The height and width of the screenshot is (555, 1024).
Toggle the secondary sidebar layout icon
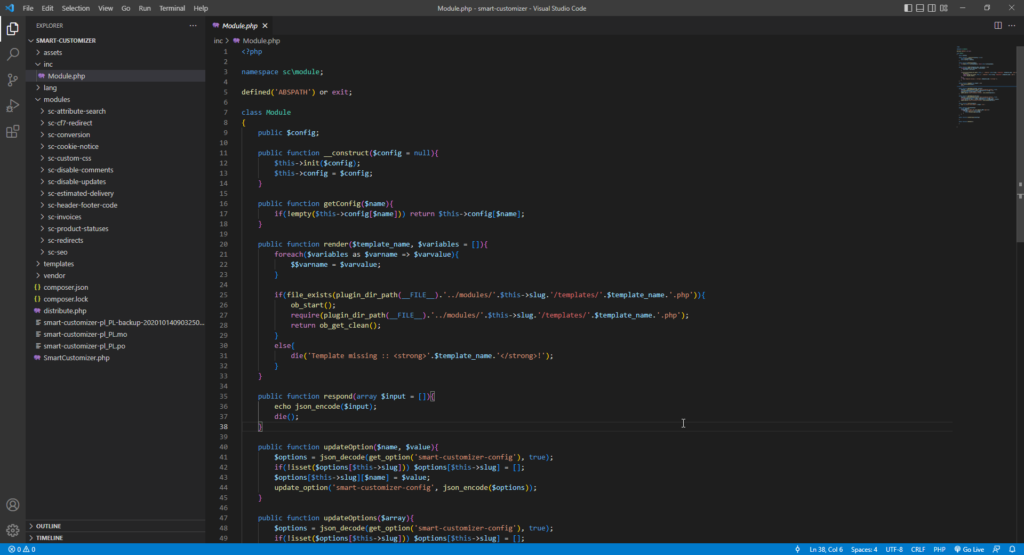[x=931, y=8]
